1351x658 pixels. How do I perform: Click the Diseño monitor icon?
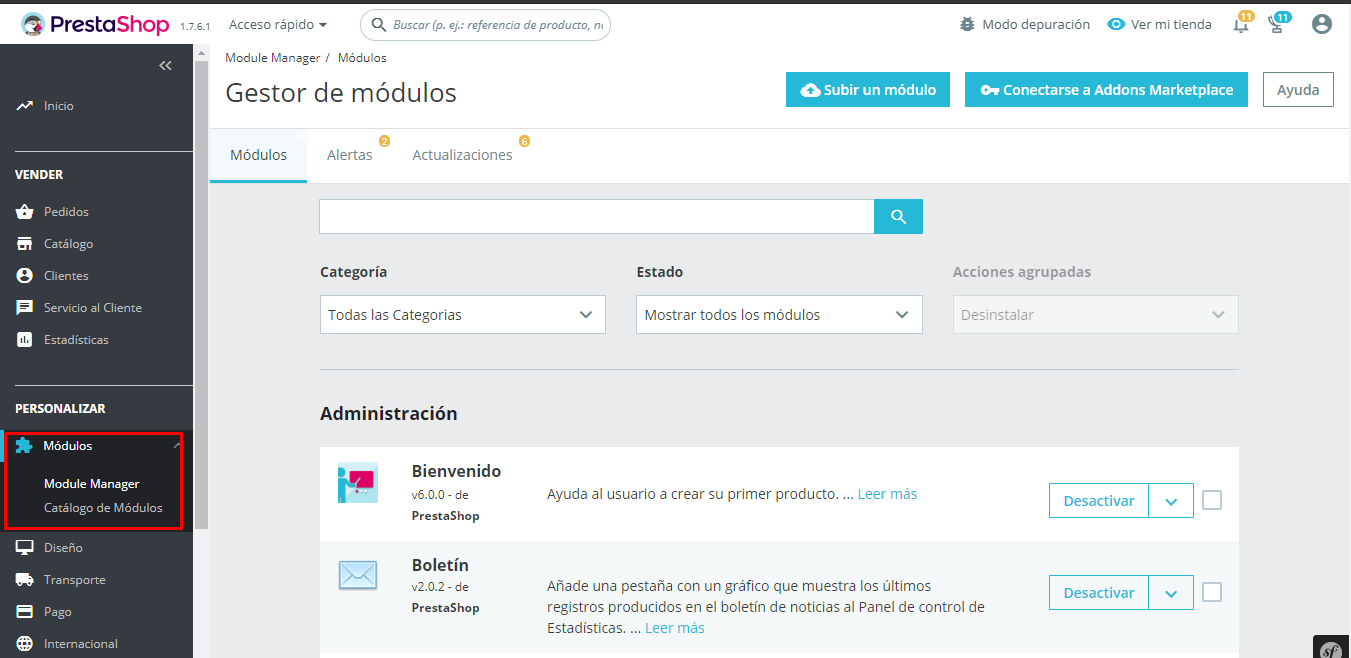click(25, 547)
